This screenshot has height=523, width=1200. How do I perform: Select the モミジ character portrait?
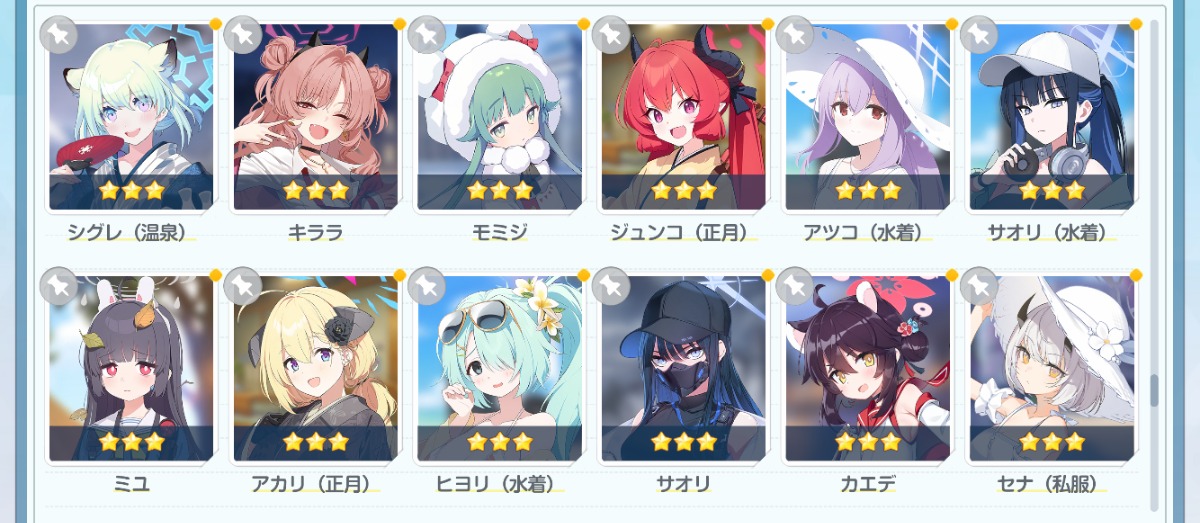click(x=499, y=117)
